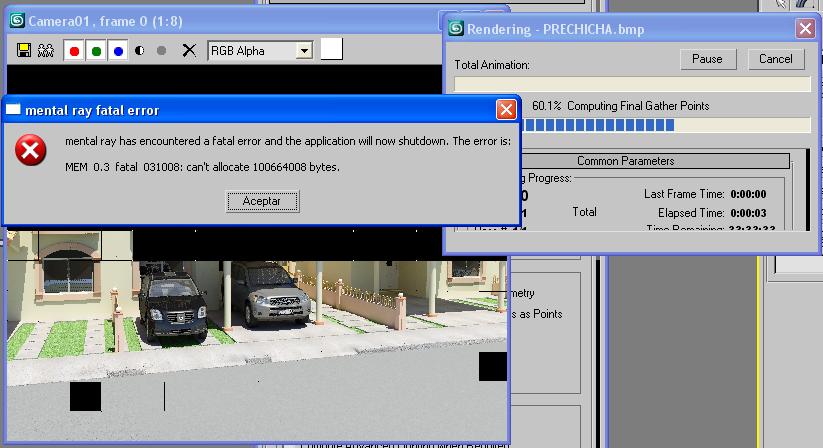Viewport: 823px width, 448px height.
Task: Pause the rendering
Action: 708,59
